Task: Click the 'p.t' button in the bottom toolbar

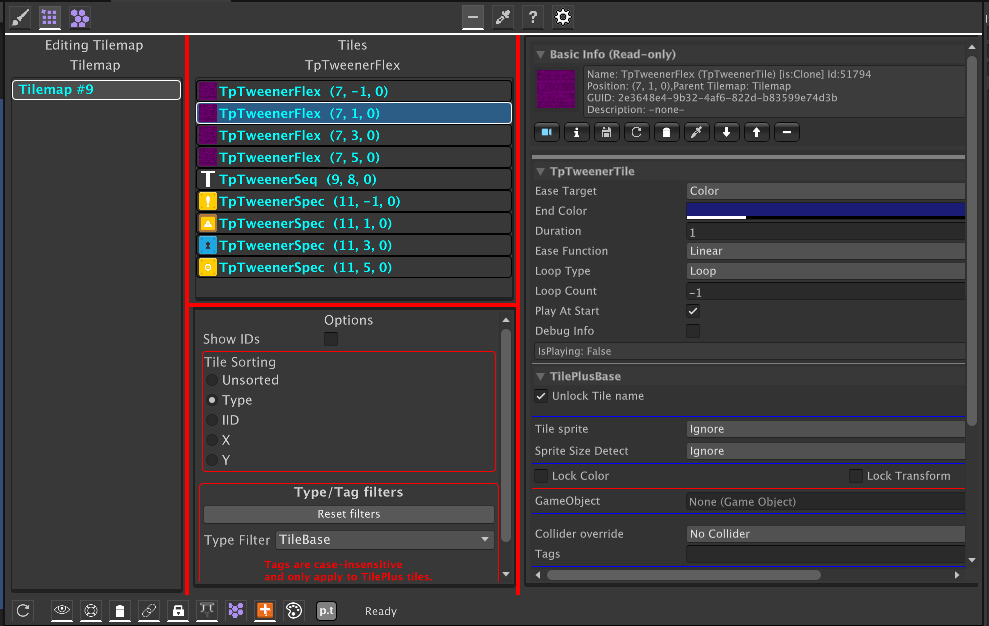Action: pyautogui.click(x=326, y=610)
